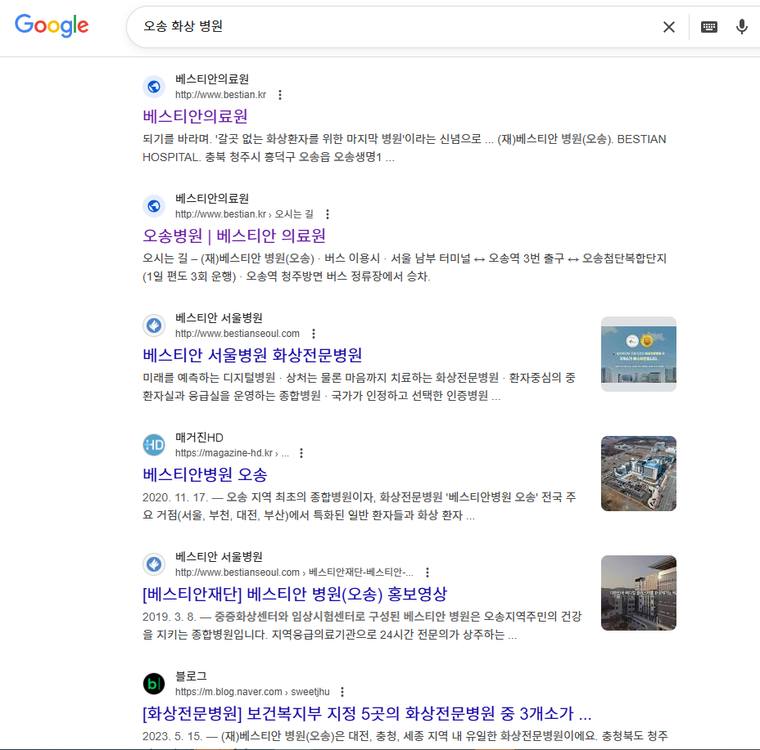Click the 매거진HD site name

[199, 437]
